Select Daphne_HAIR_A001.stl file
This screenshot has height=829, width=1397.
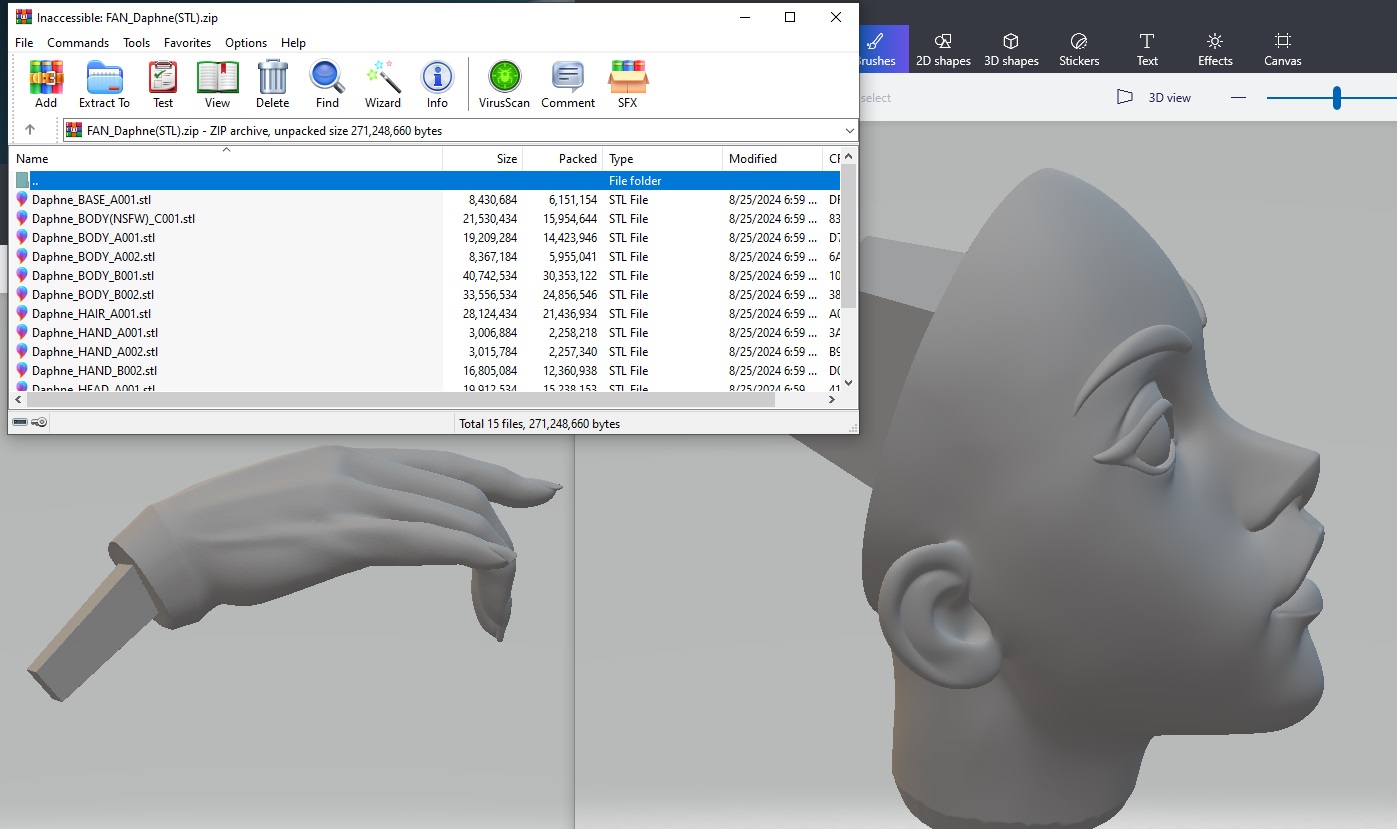point(425,313)
